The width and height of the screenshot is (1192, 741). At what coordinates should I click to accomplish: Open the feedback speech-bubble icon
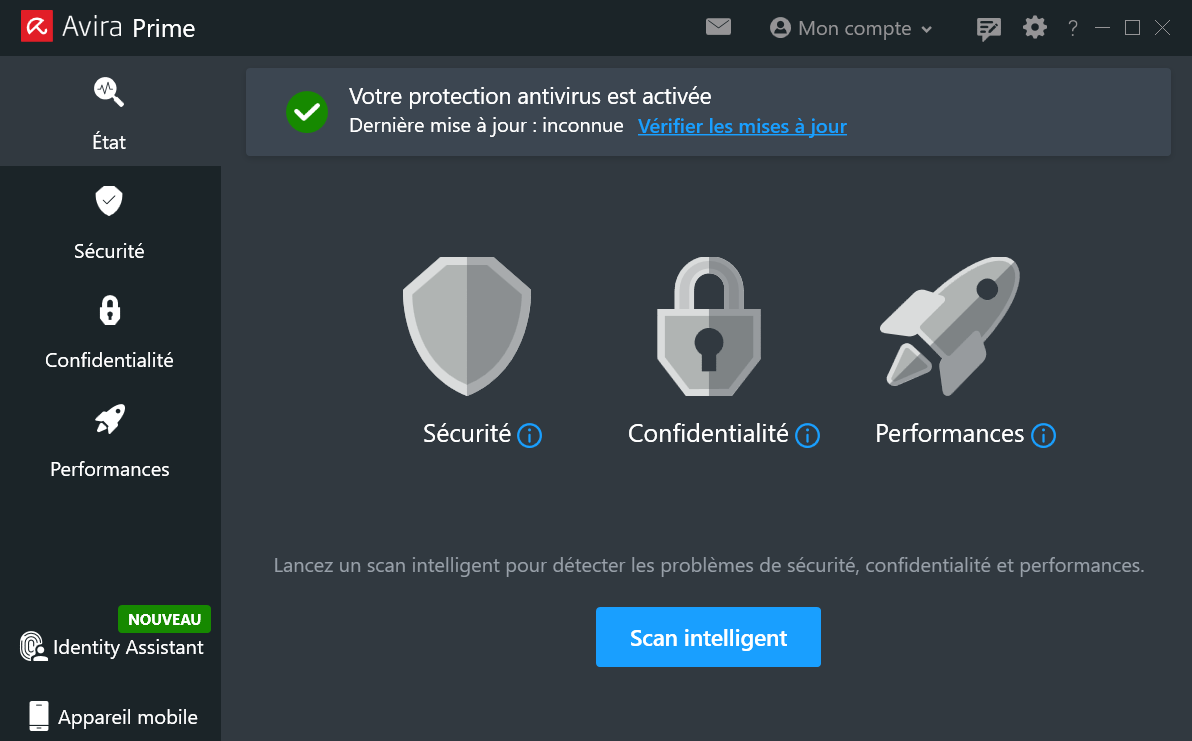(x=988, y=28)
